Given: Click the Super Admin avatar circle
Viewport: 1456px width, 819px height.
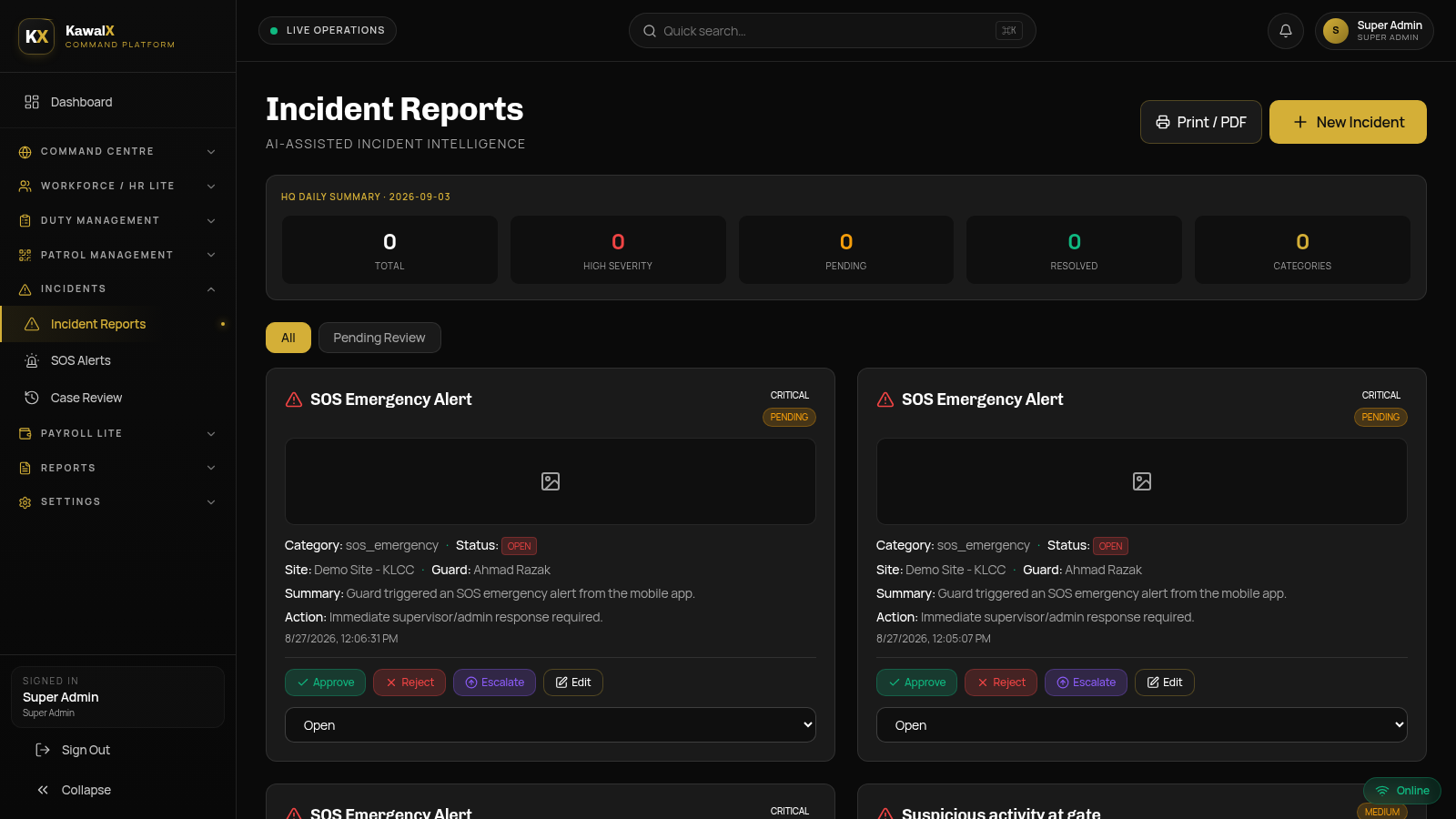Looking at the screenshot, I should [1336, 31].
